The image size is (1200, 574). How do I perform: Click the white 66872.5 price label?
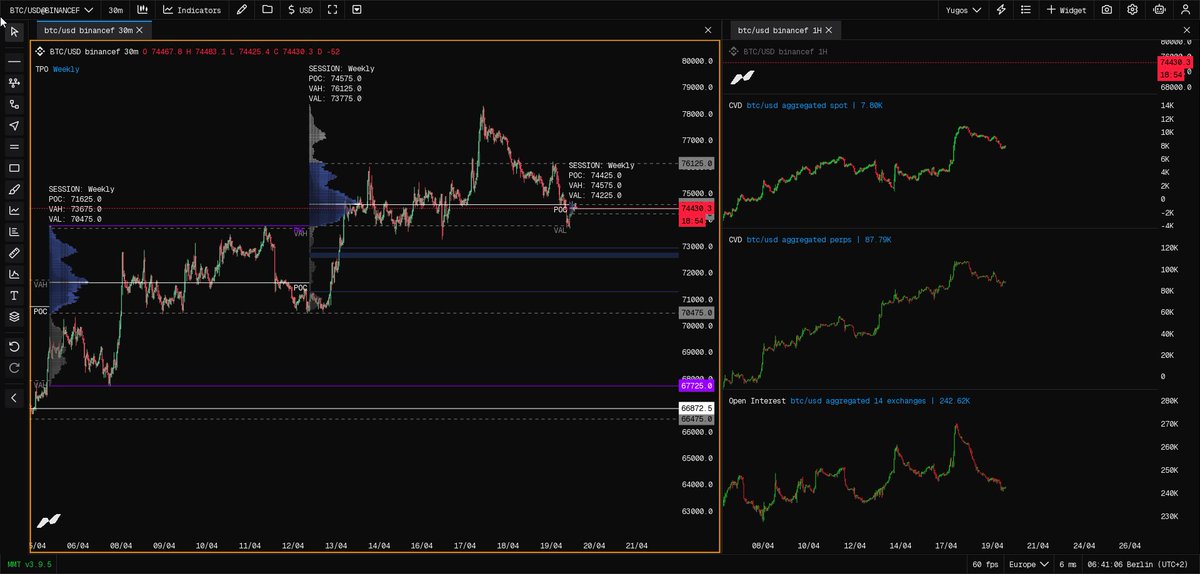click(695, 408)
